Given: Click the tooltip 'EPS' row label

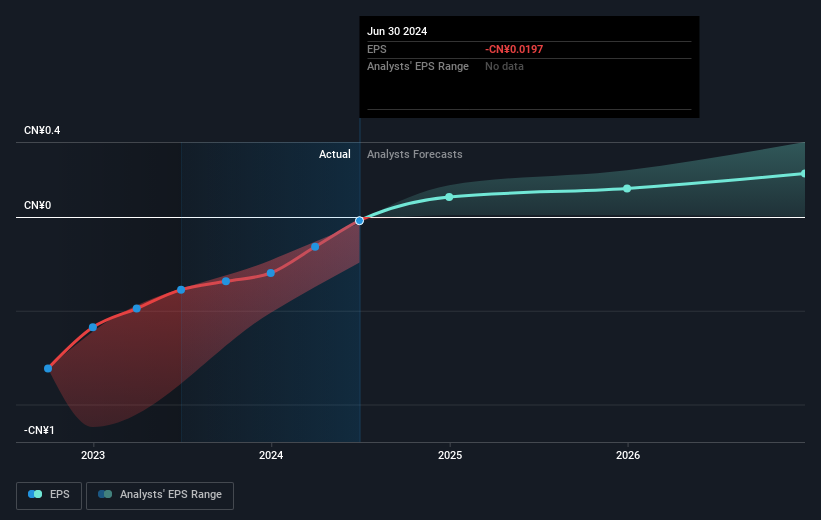Looking at the screenshot, I should [376, 49].
